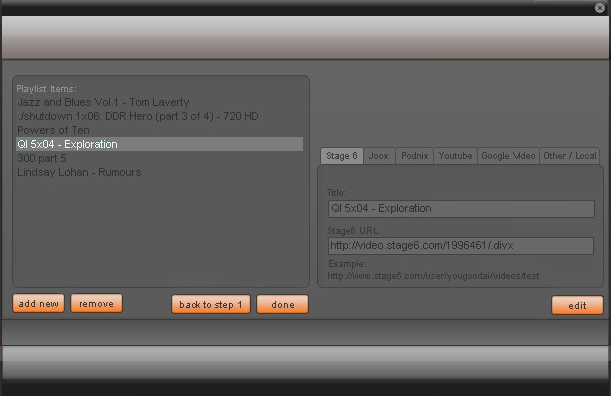This screenshot has height=396, width=611.
Task: Remove the selected playlist item
Action: pos(96,304)
